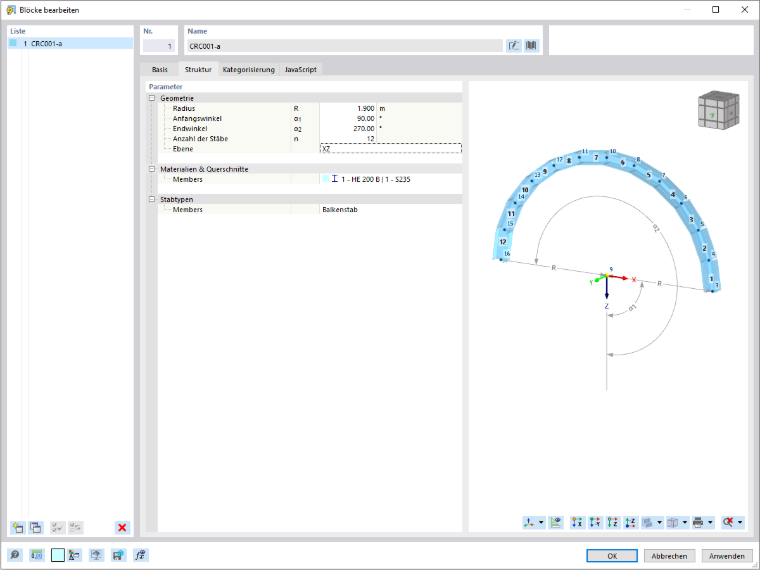The width and height of the screenshot is (760, 570).
Task: Collapse Materialien & Querschnitte section
Action: 152,169
